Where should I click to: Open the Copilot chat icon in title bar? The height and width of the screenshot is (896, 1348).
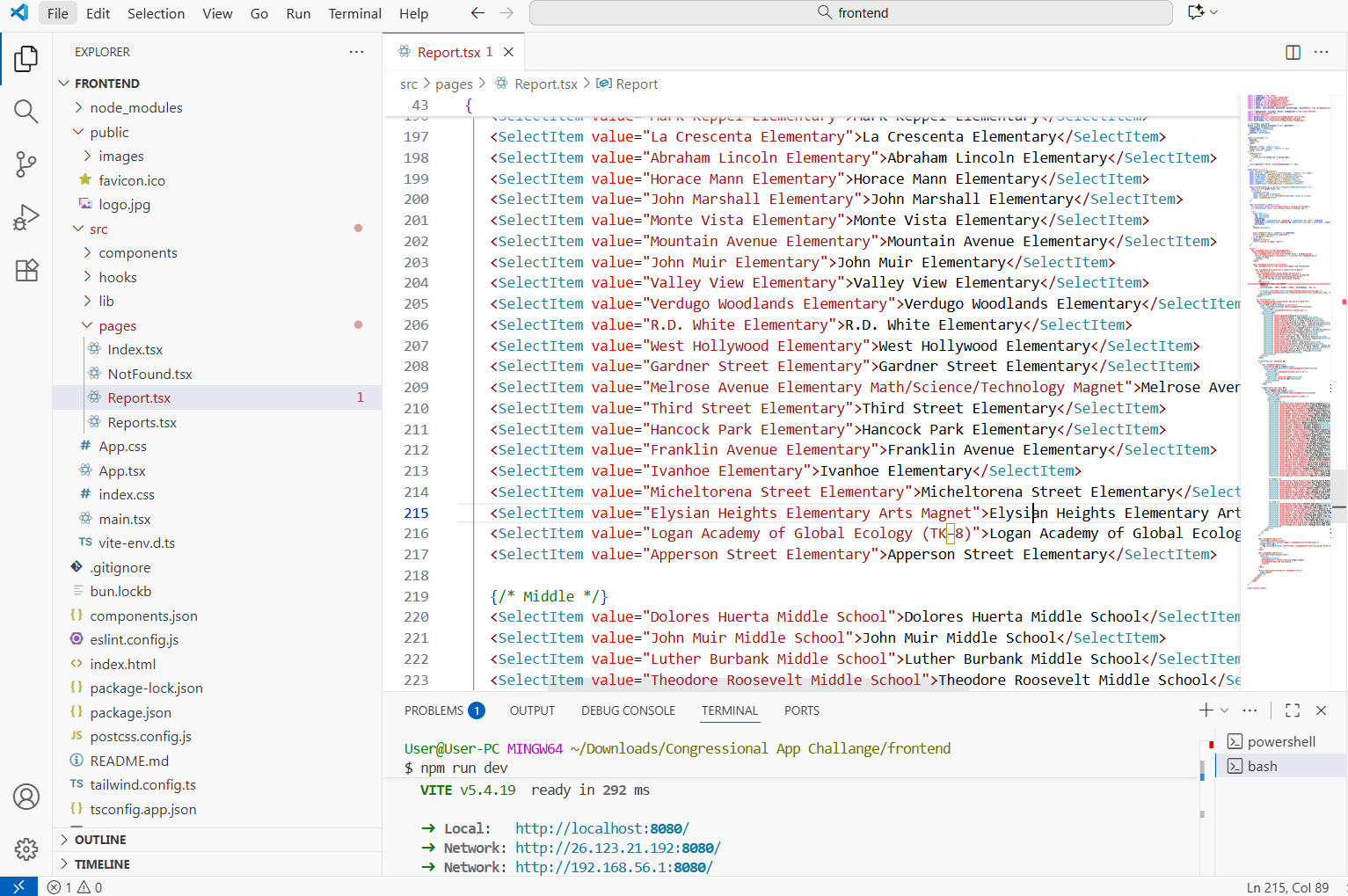pos(1196,12)
